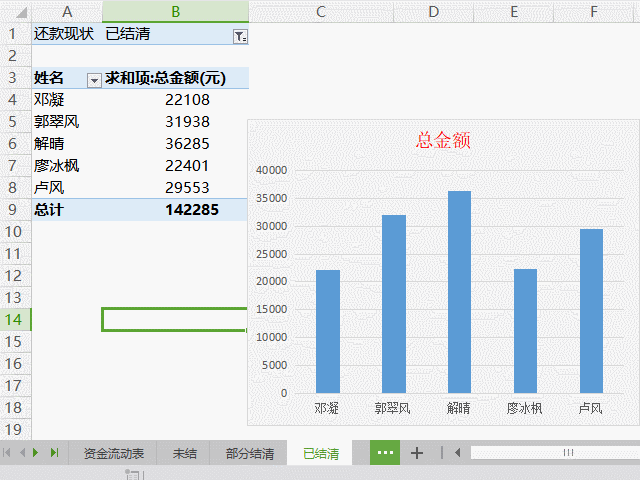The width and height of the screenshot is (640, 480).
Task: Select column B header
Action: 176,11
